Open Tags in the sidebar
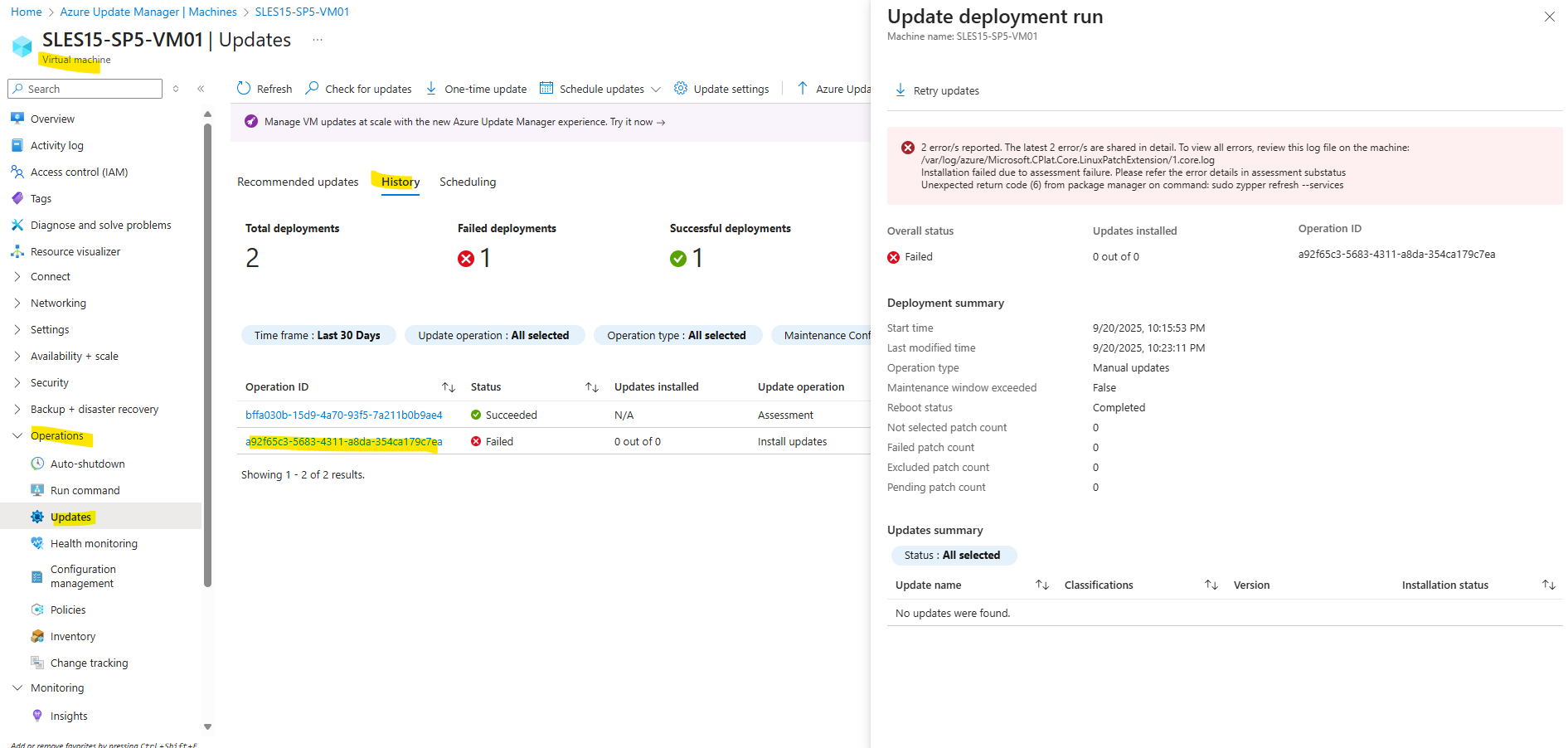 coord(41,198)
